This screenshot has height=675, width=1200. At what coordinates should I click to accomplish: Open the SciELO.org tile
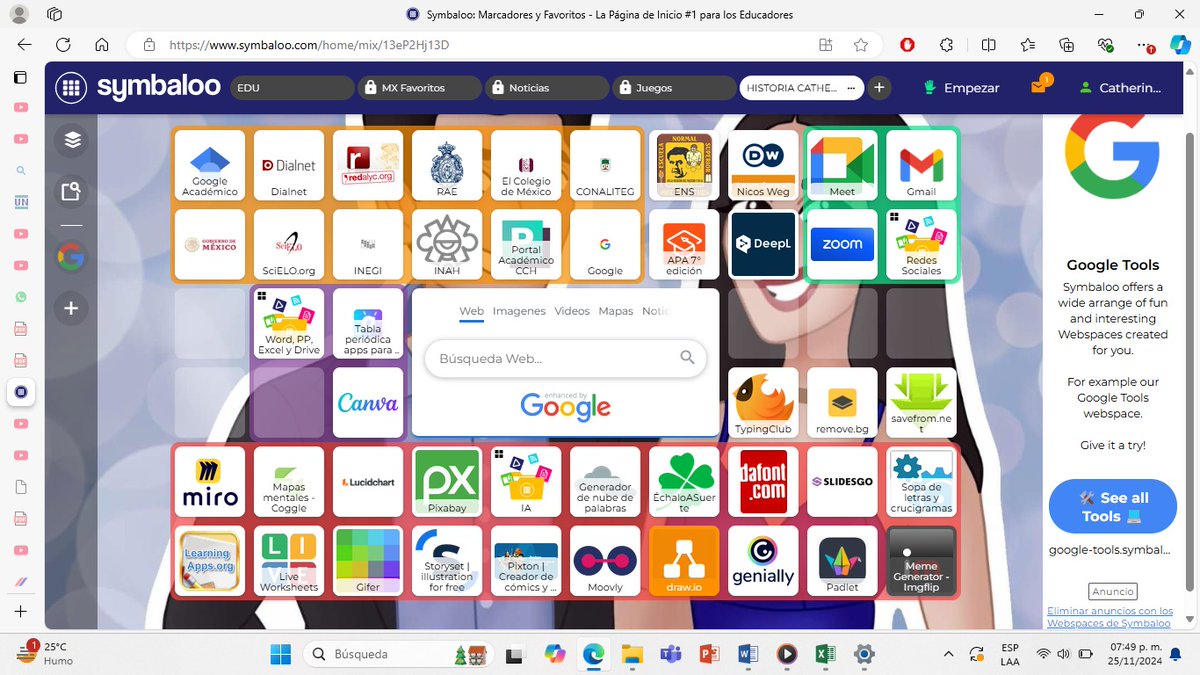point(289,244)
